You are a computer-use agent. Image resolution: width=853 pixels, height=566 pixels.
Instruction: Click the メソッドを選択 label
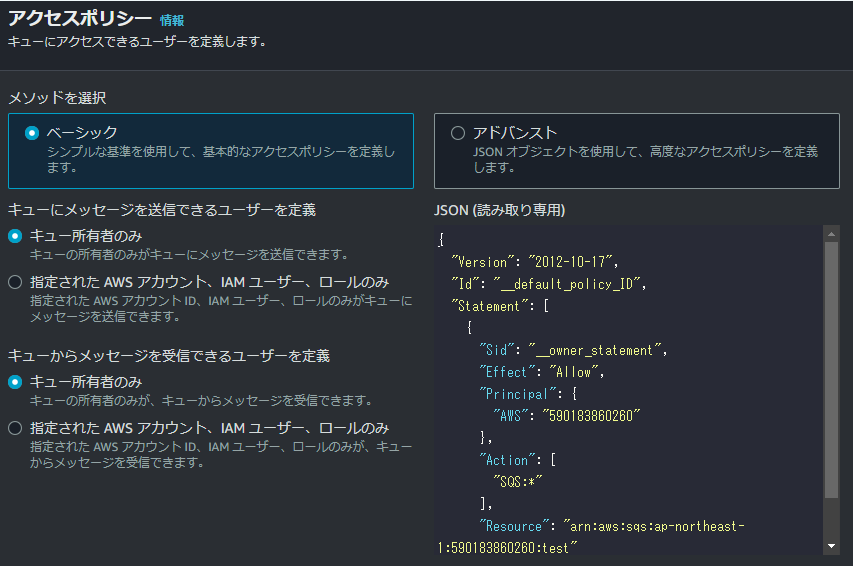click(x=57, y=98)
